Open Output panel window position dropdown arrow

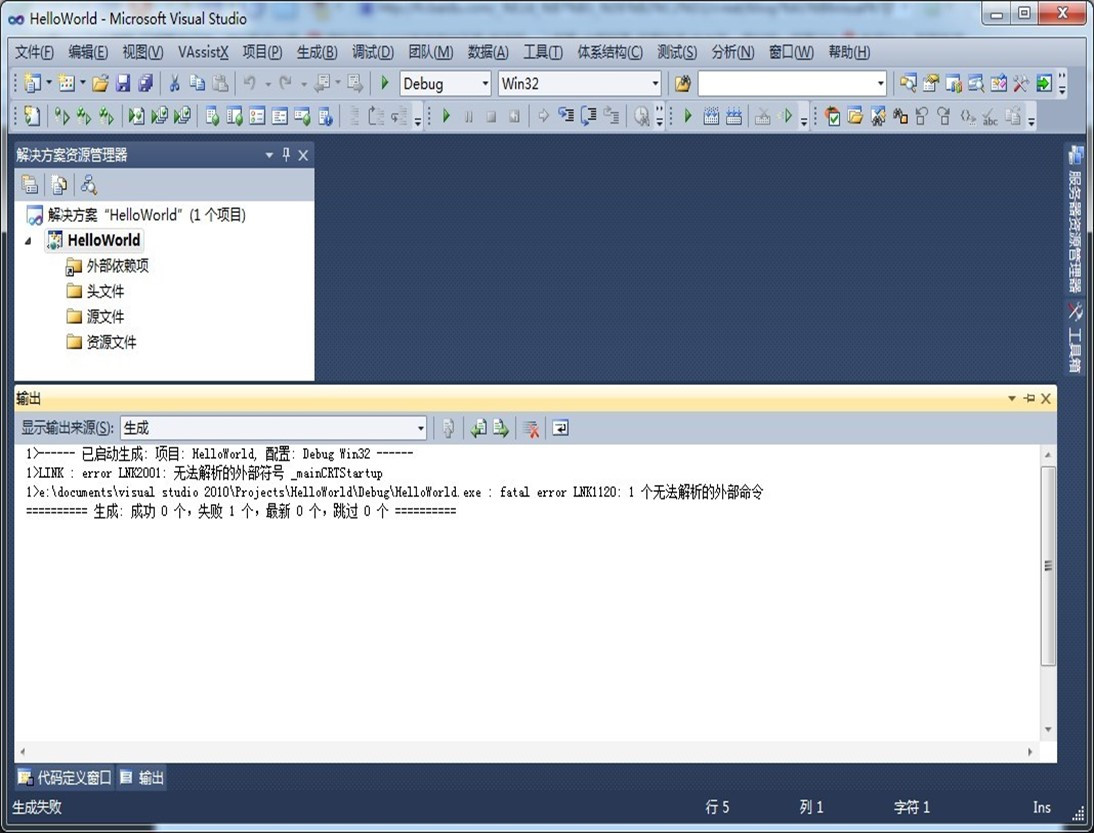click(1012, 398)
